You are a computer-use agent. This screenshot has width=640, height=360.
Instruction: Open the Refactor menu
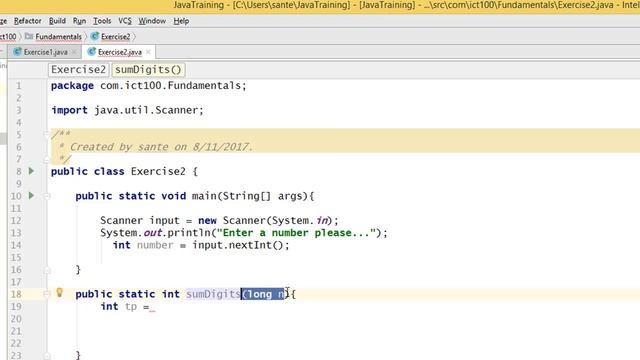[x=27, y=21]
